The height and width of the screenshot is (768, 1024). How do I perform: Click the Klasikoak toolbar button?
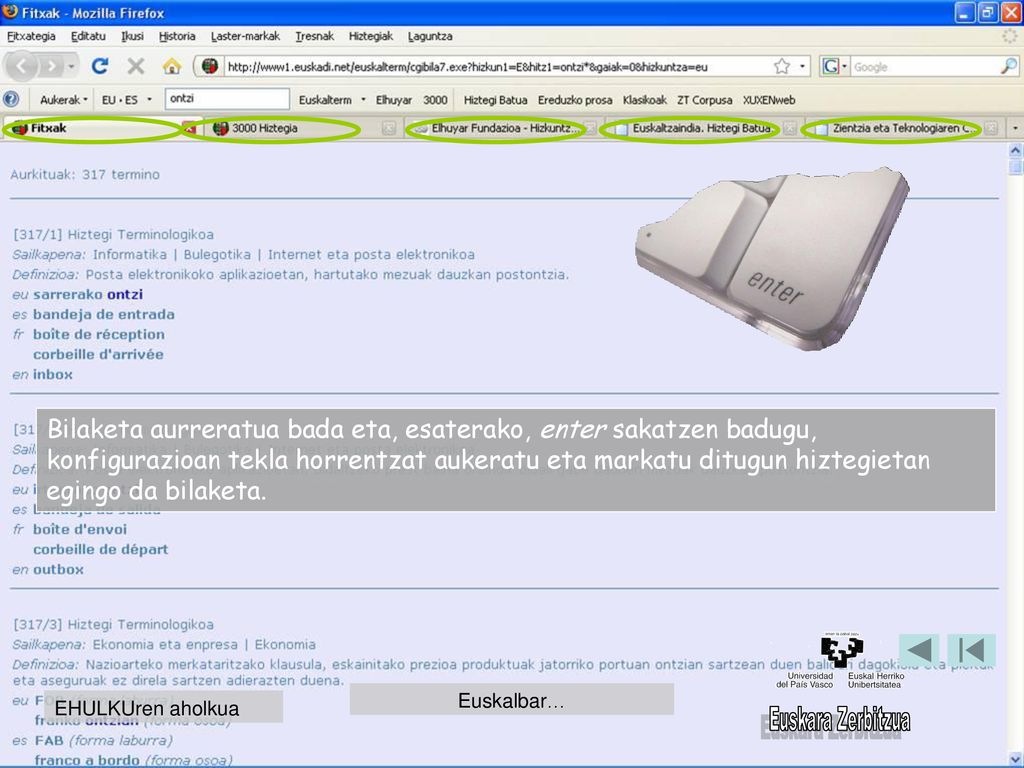(645, 100)
